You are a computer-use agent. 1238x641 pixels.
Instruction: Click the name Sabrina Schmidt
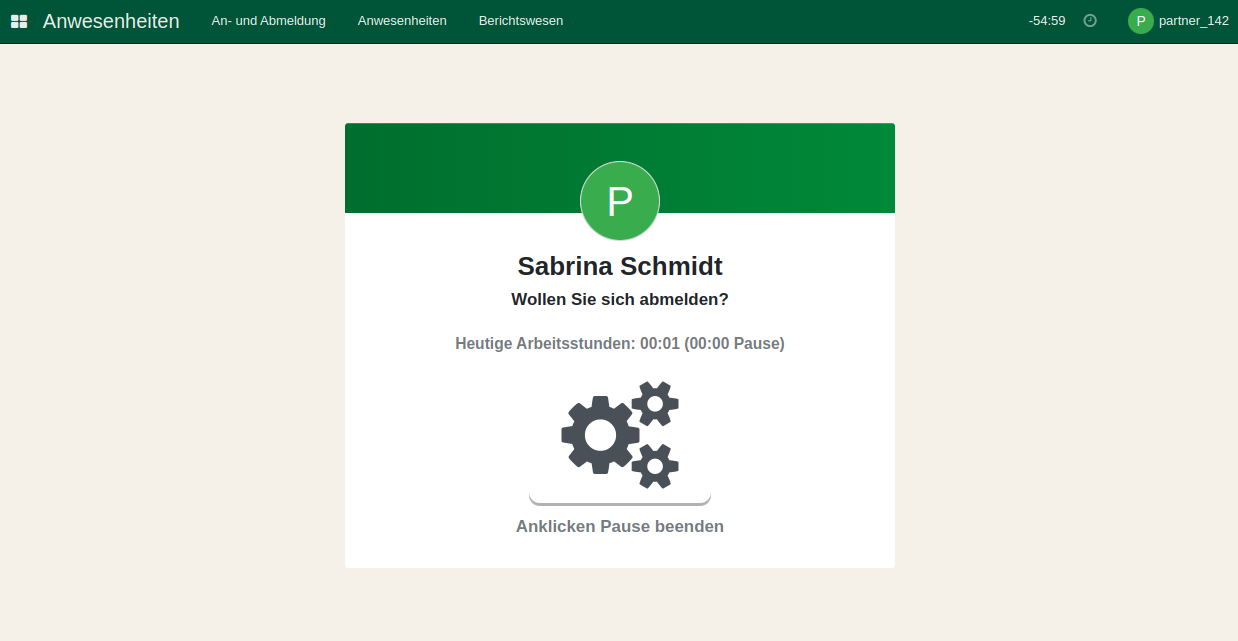tap(620, 266)
